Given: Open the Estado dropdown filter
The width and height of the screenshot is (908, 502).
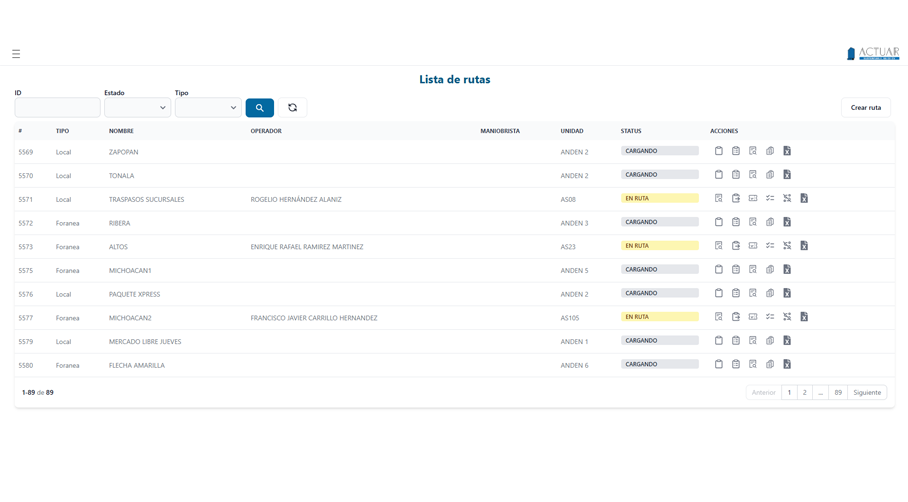Looking at the screenshot, I should (137, 108).
